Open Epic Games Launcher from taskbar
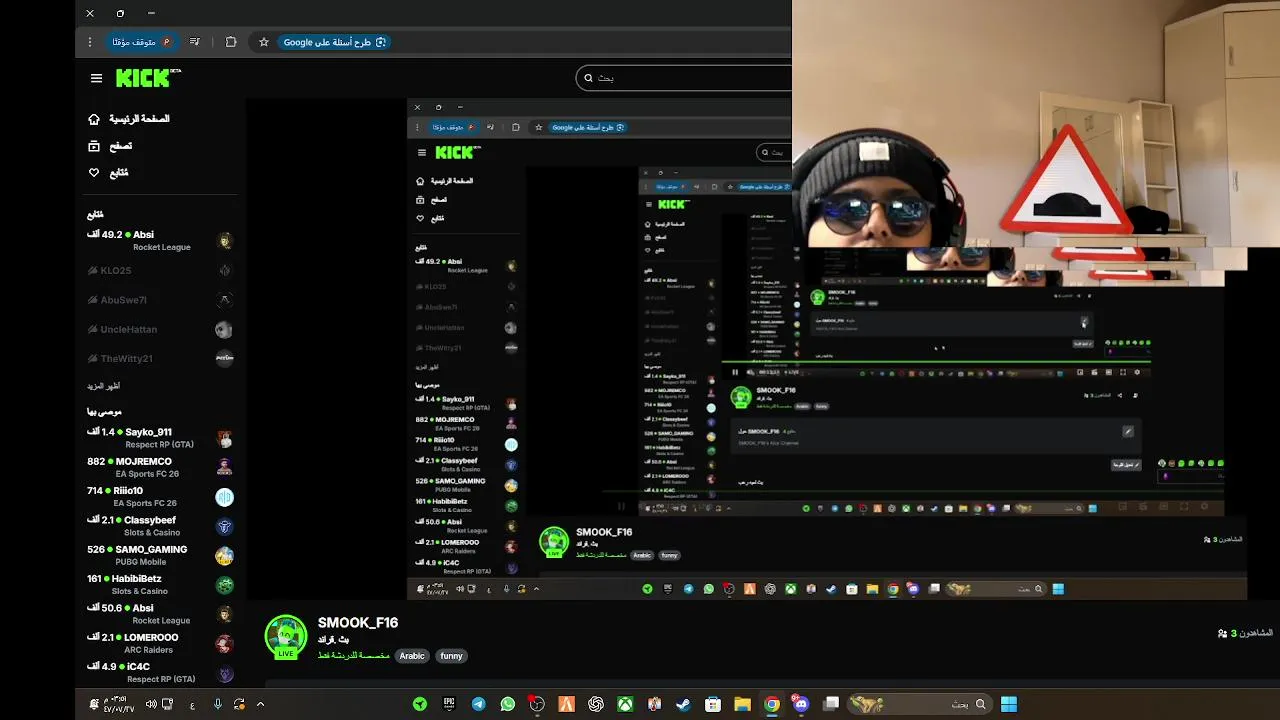The image size is (1280, 720). pos(449,704)
